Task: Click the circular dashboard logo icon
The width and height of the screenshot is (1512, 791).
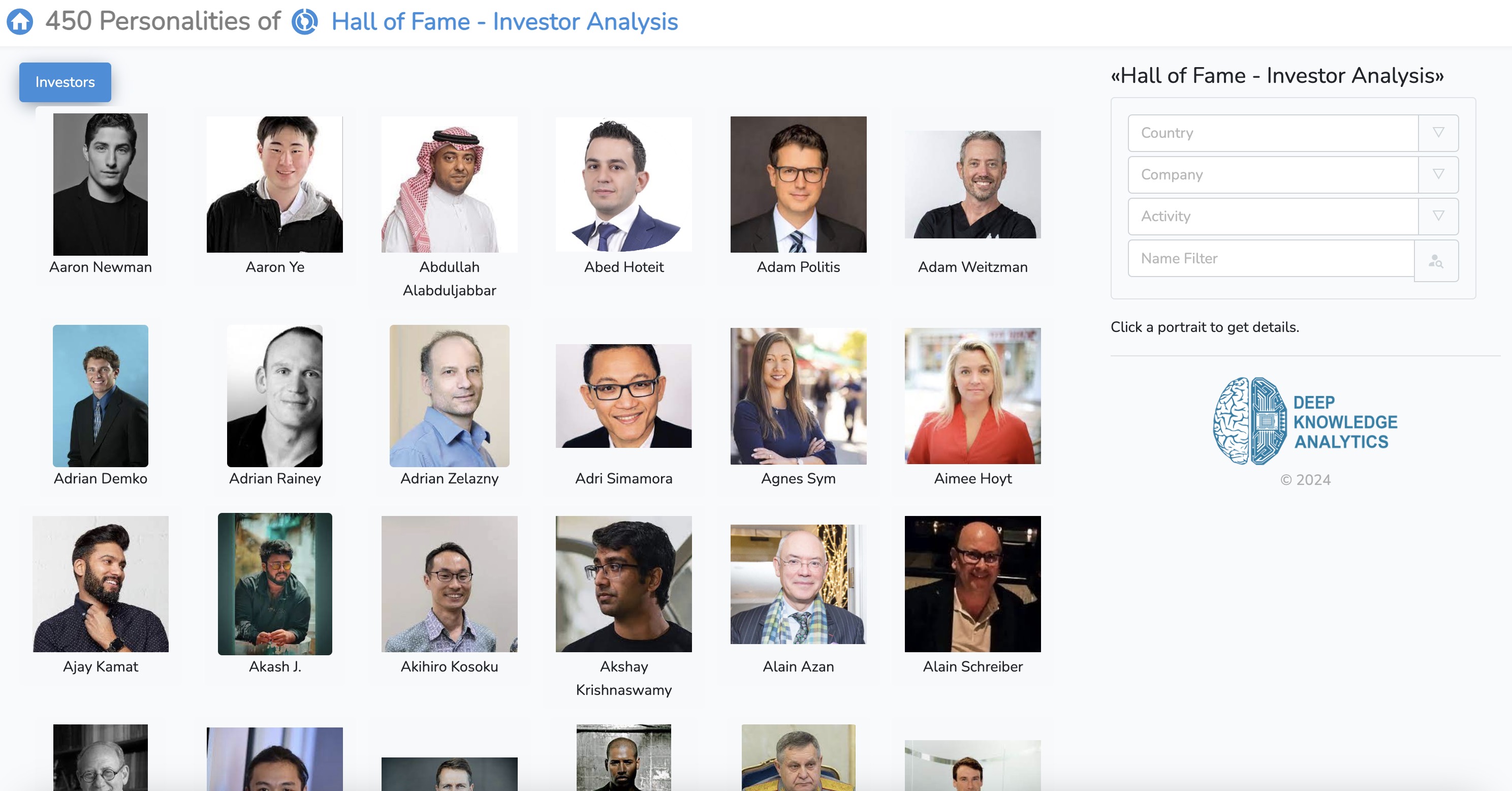Action: 305,22
